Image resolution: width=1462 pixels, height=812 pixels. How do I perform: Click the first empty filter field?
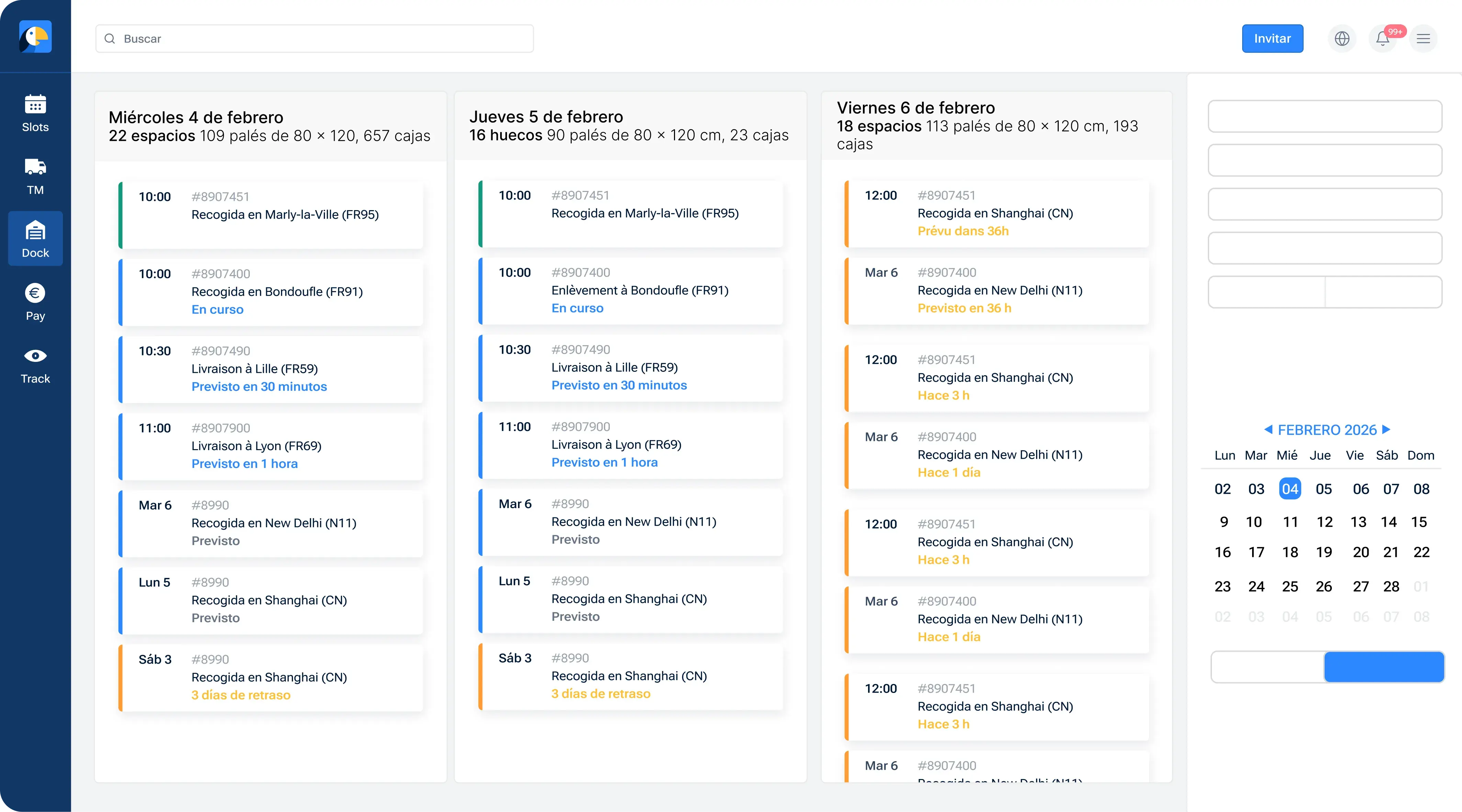pyautogui.click(x=1325, y=116)
